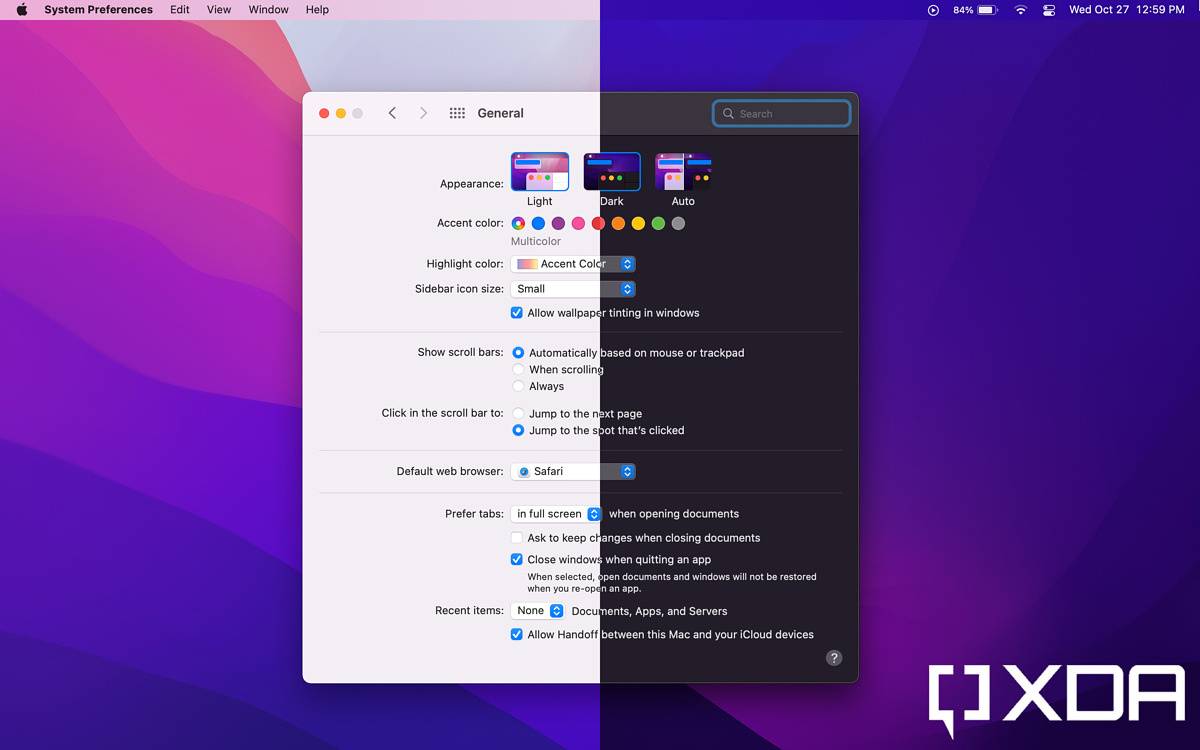Select Automatically based on mouse or trackpad
This screenshot has height=750, width=1200.
coord(518,353)
